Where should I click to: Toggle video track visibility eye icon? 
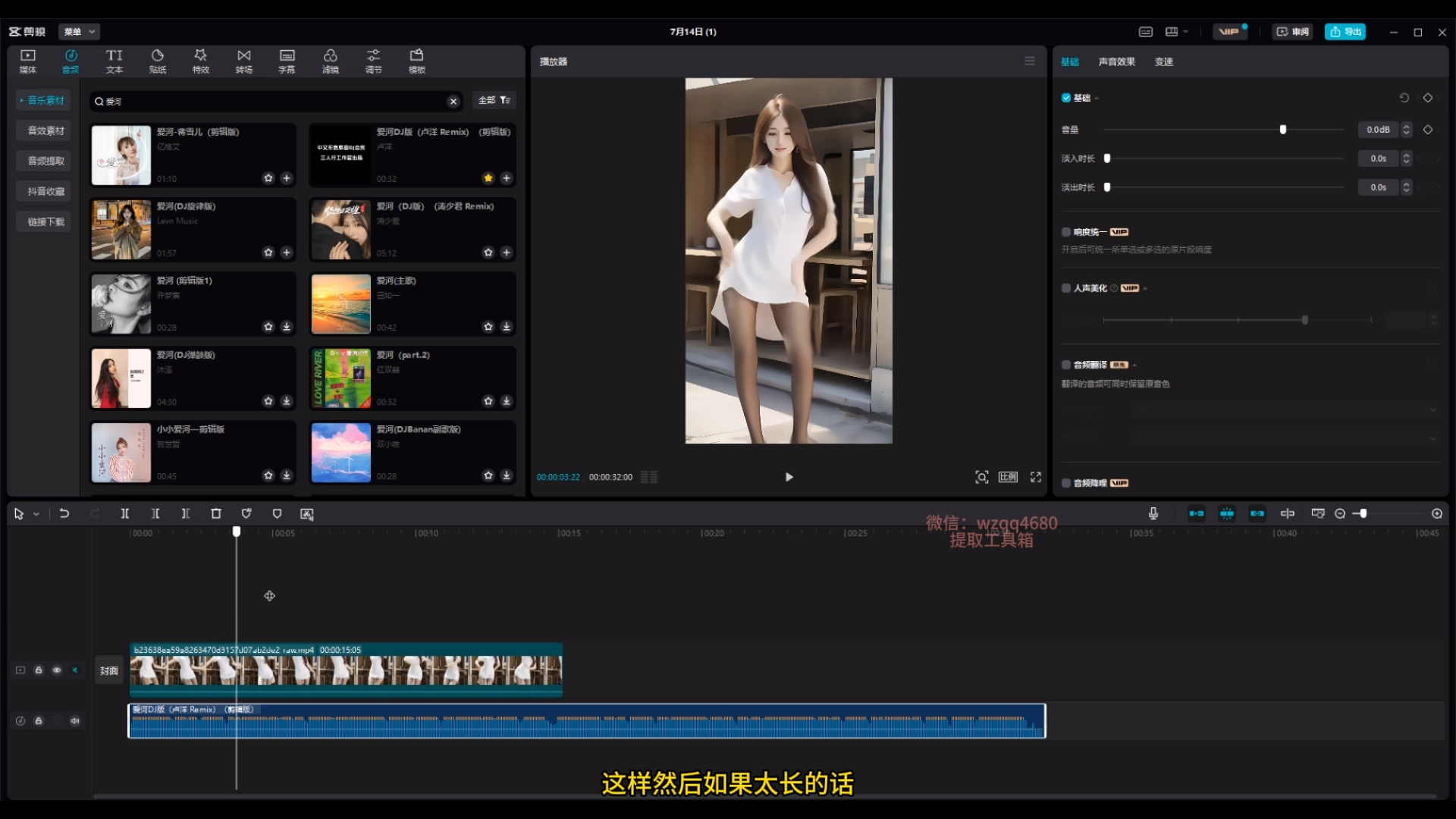[x=57, y=670]
